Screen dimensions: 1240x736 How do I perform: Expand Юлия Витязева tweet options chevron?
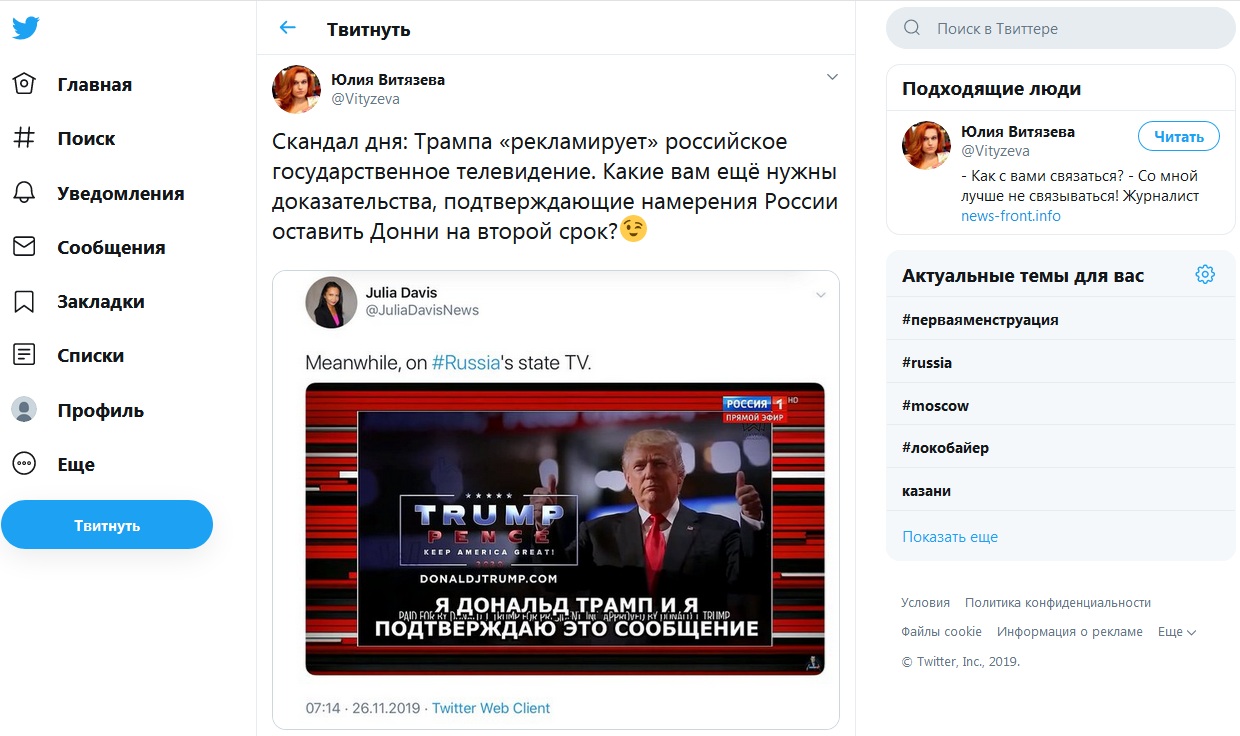pyautogui.click(x=832, y=77)
